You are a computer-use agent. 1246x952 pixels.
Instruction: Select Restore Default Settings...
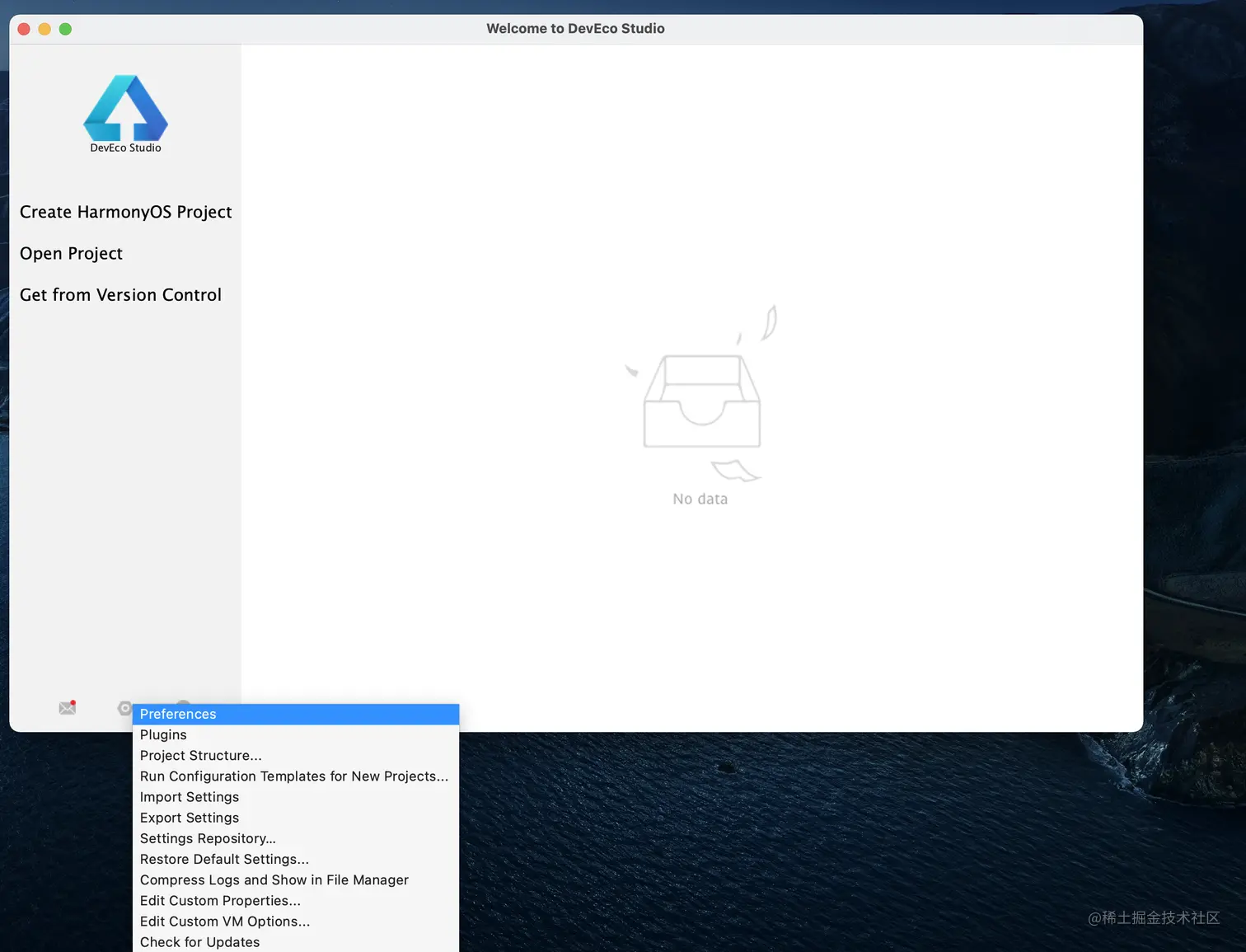(x=296, y=859)
